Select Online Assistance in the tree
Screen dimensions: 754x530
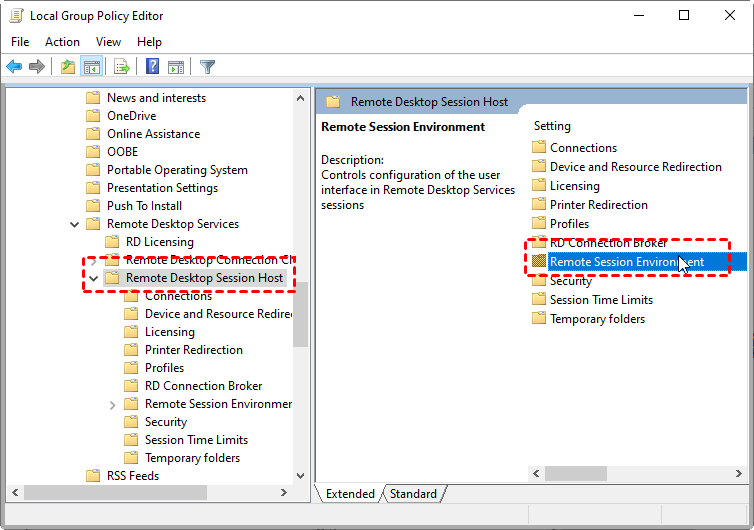[153, 134]
